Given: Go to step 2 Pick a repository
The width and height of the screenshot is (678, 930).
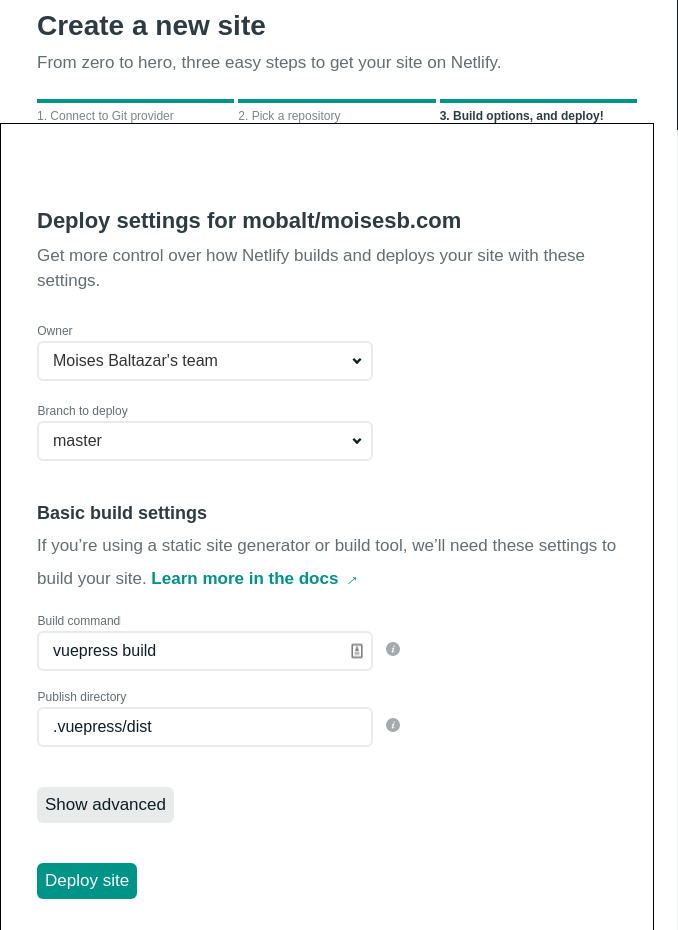Looking at the screenshot, I should click(x=289, y=116).
